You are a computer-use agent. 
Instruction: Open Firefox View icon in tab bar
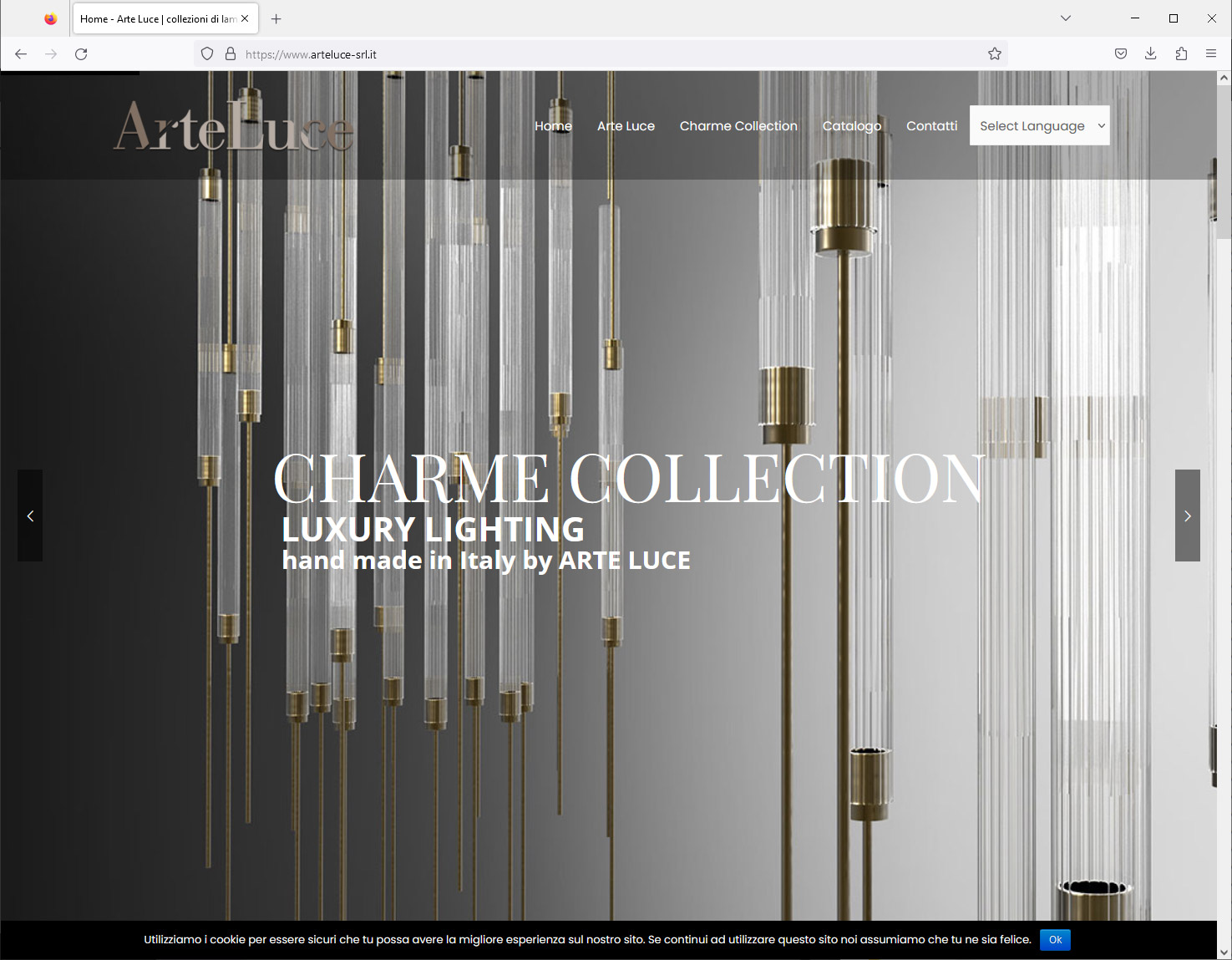pos(51,18)
